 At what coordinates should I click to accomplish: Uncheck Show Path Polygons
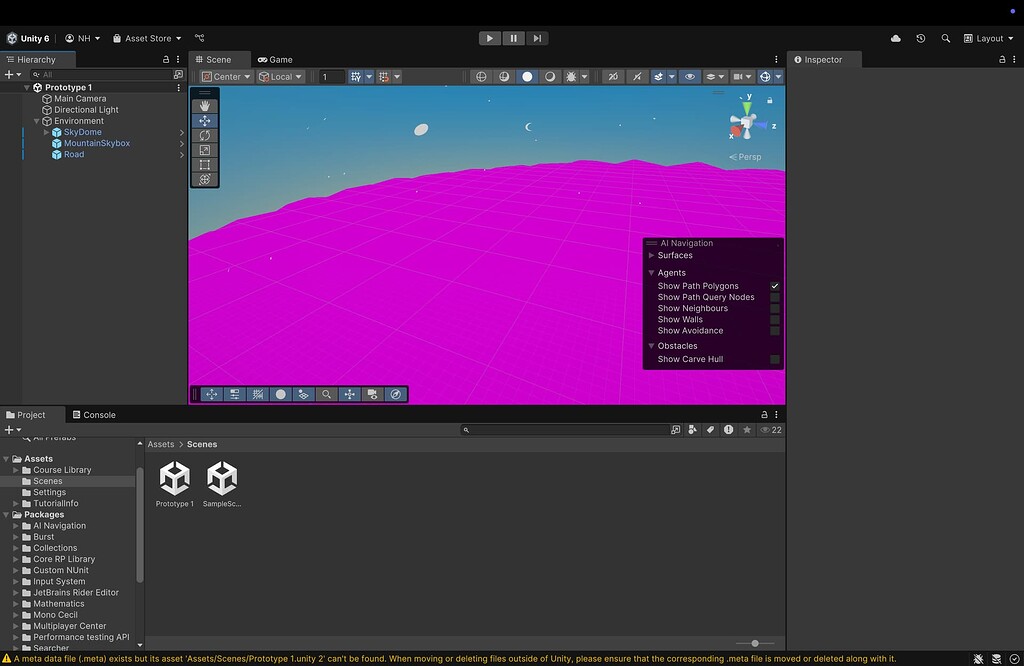click(775, 286)
